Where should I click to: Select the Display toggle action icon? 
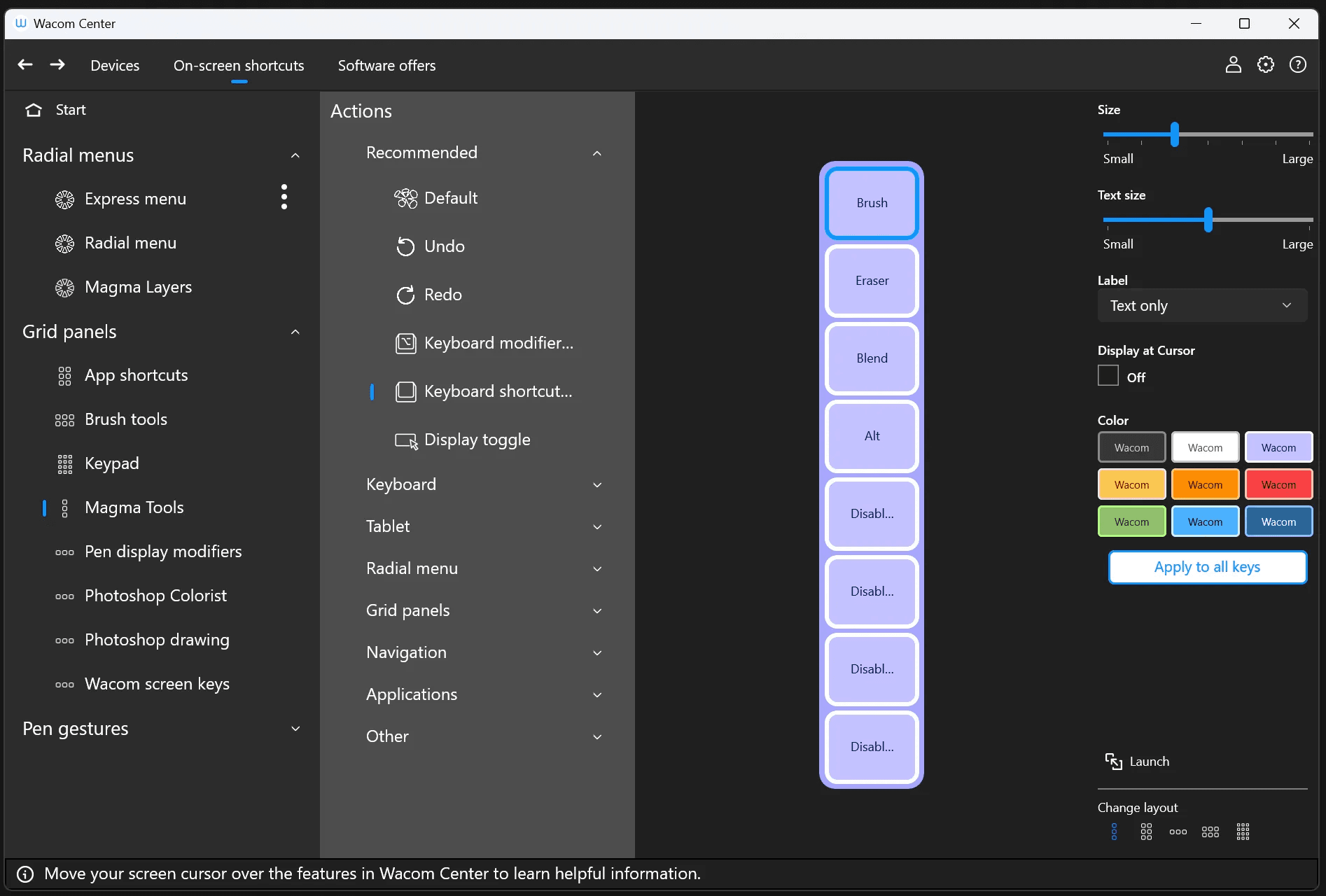[x=406, y=440]
